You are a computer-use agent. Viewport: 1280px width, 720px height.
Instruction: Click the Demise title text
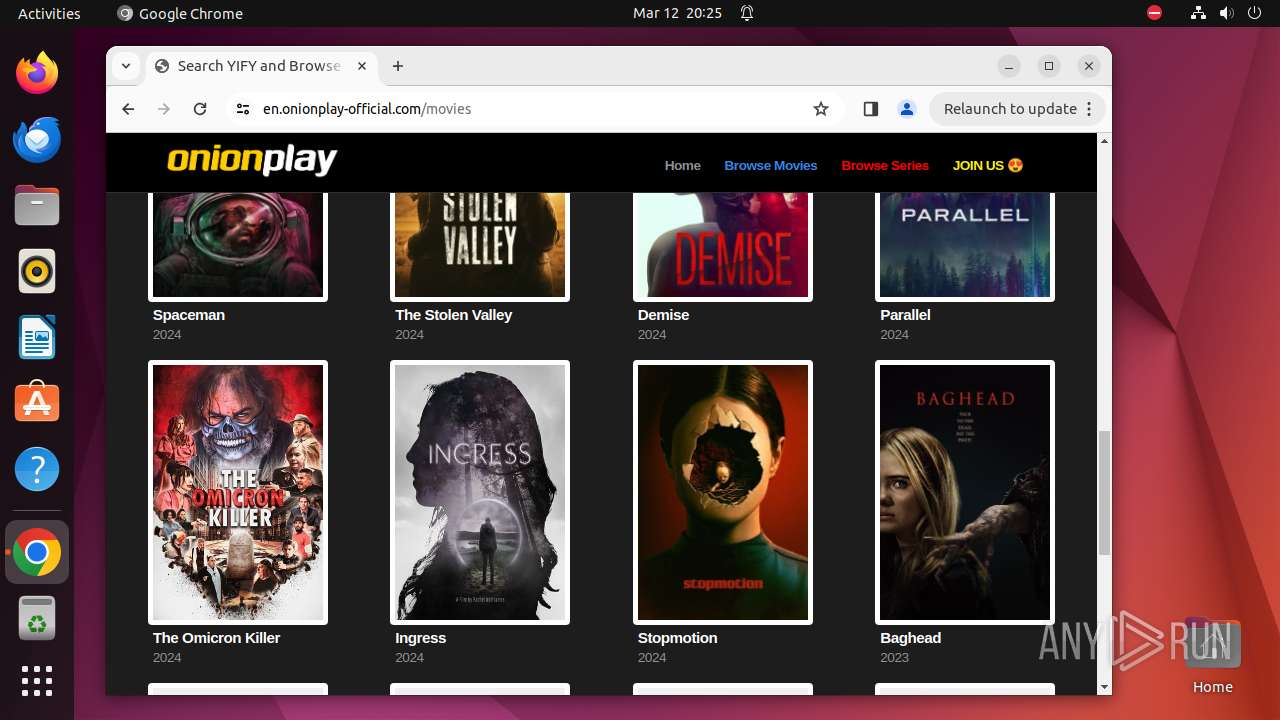point(663,314)
